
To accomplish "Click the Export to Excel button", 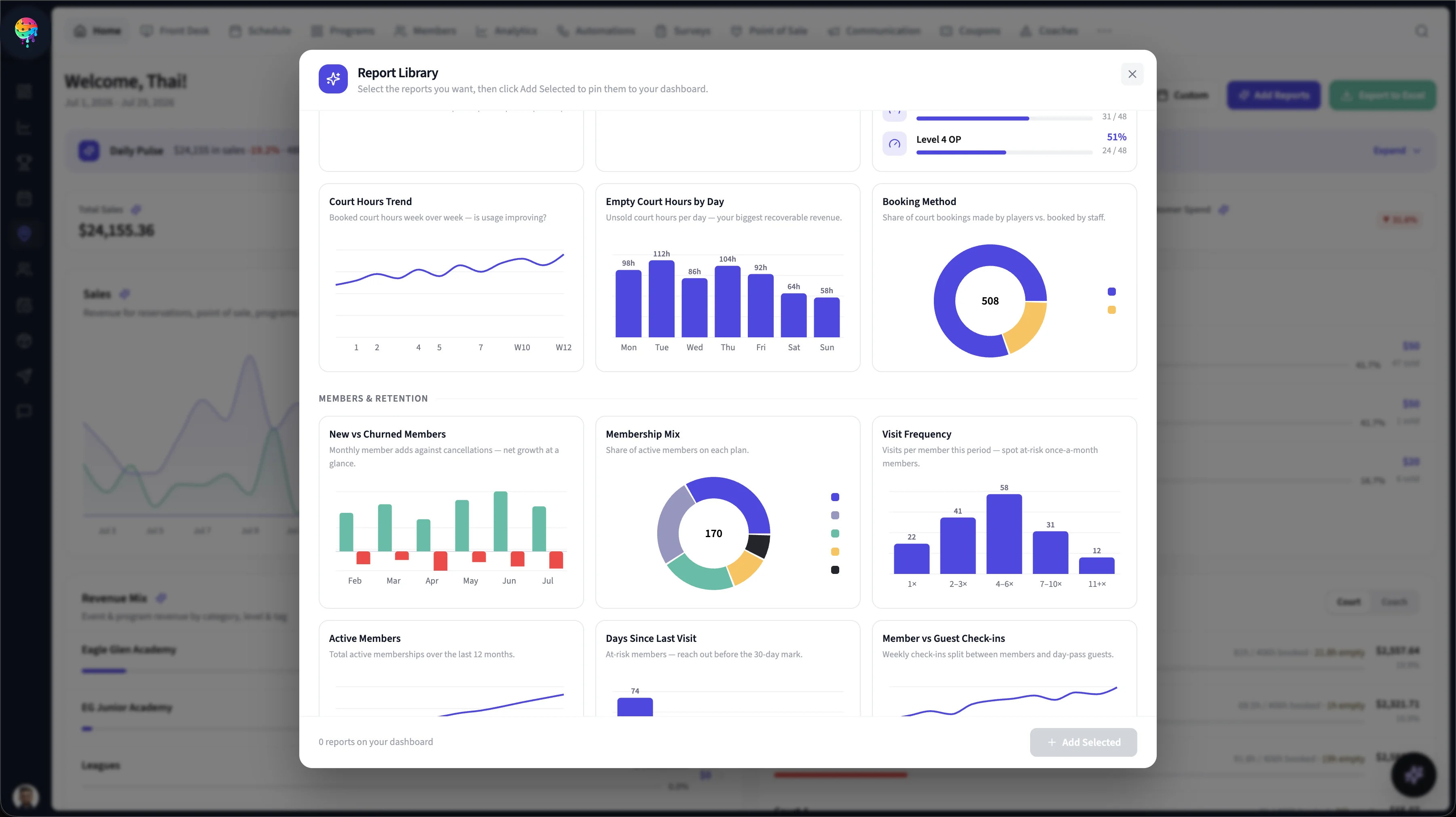I will pos(1382,95).
